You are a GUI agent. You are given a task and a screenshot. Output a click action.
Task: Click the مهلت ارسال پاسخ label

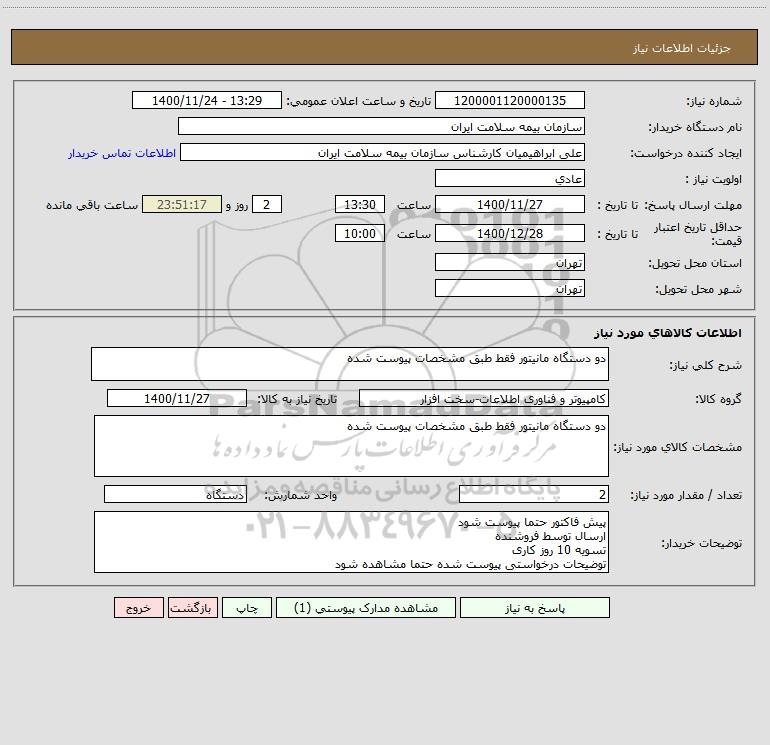tap(692, 205)
